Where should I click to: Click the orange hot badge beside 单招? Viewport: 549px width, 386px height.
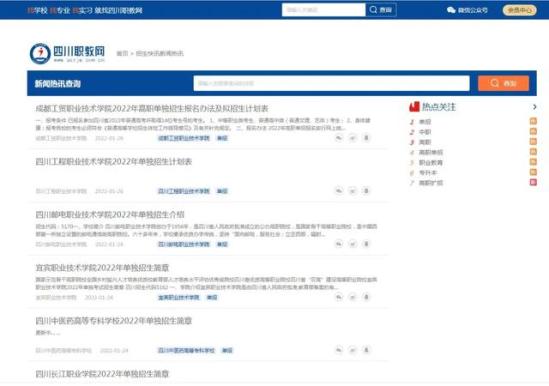(x=533, y=121)
